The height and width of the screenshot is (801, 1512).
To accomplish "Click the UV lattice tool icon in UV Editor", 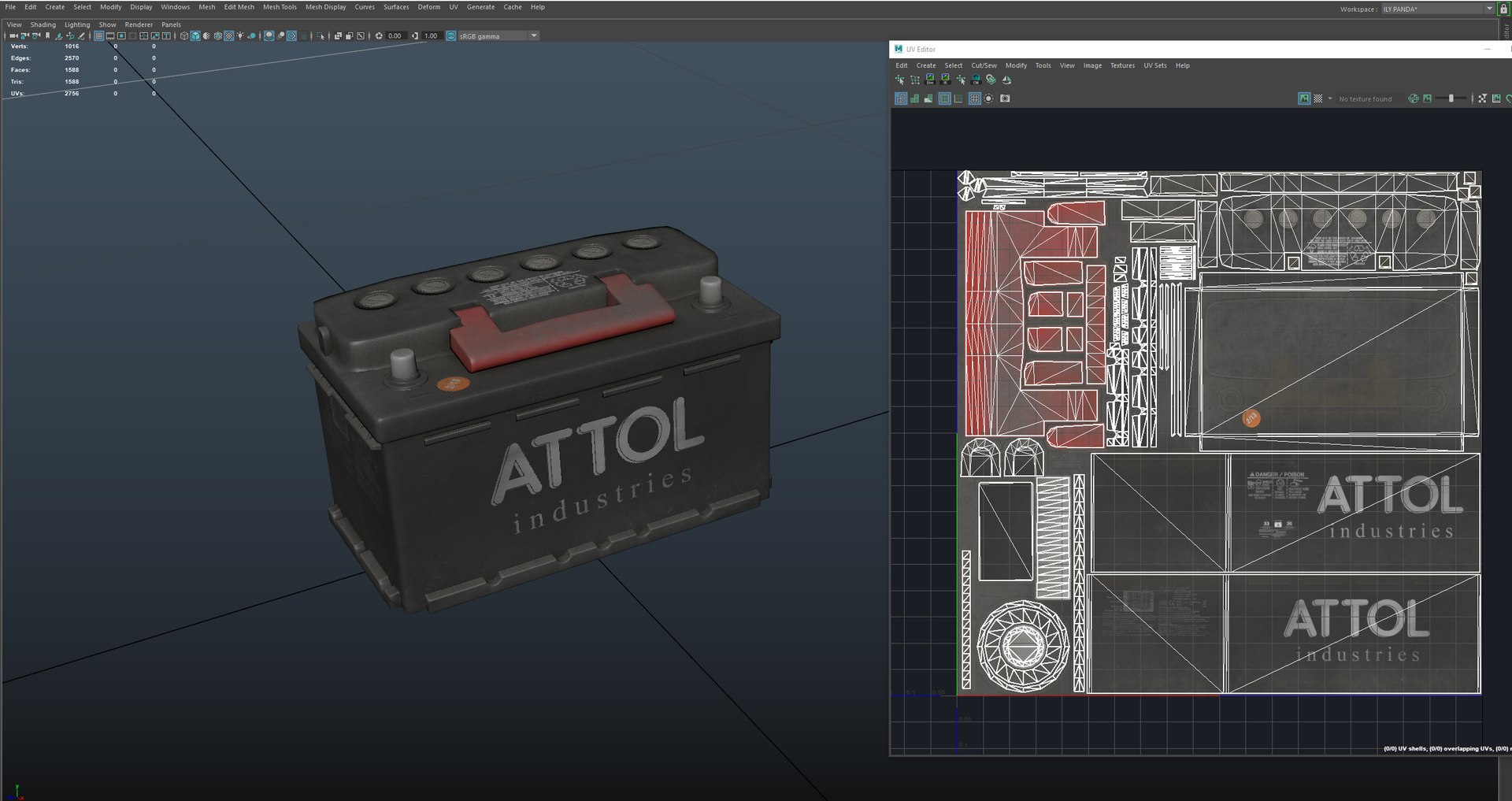I will [915, 80].
